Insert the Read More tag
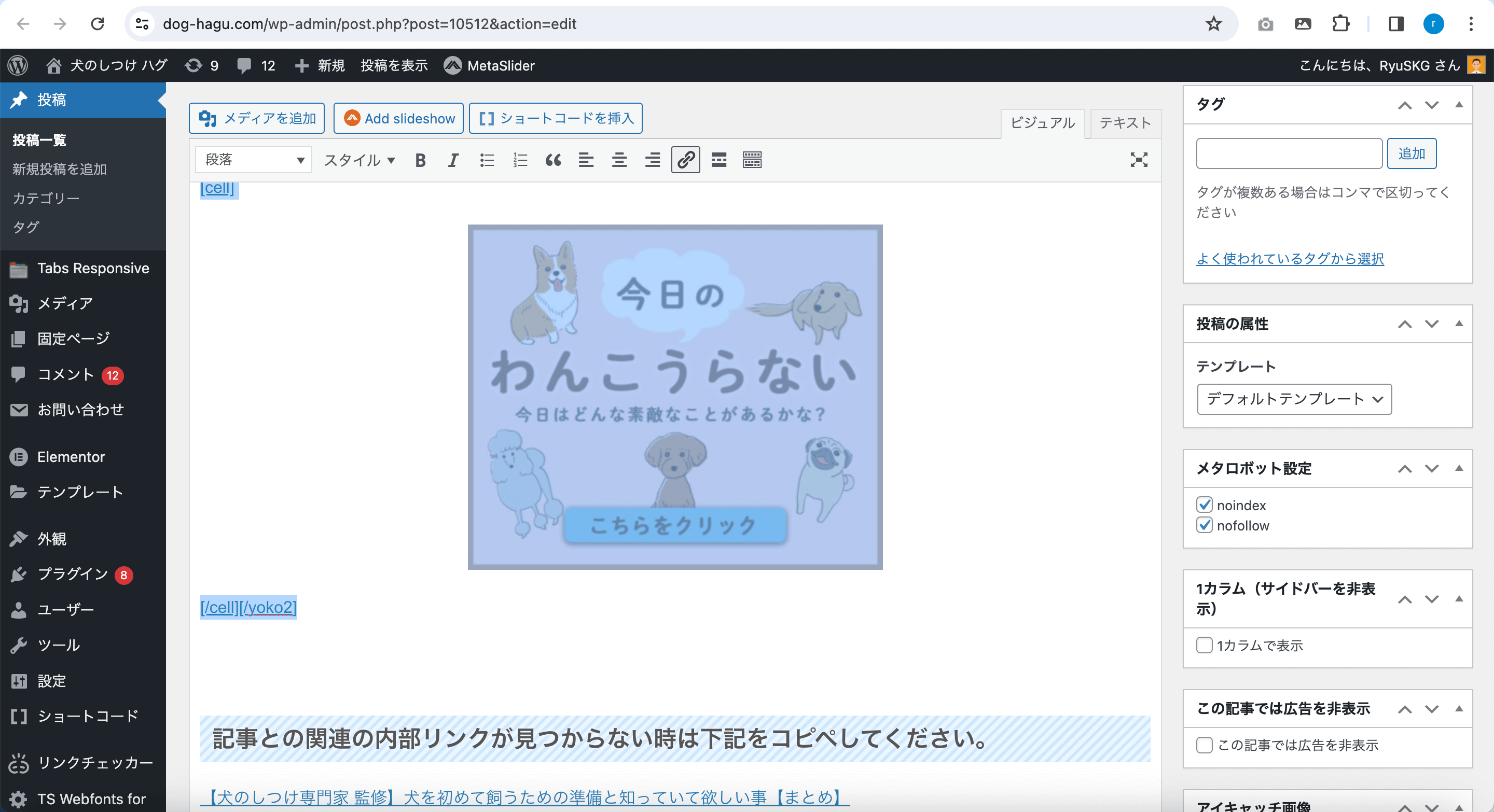Image resolution: width=1494 pixels, height=812 pixels. (719, 160)
